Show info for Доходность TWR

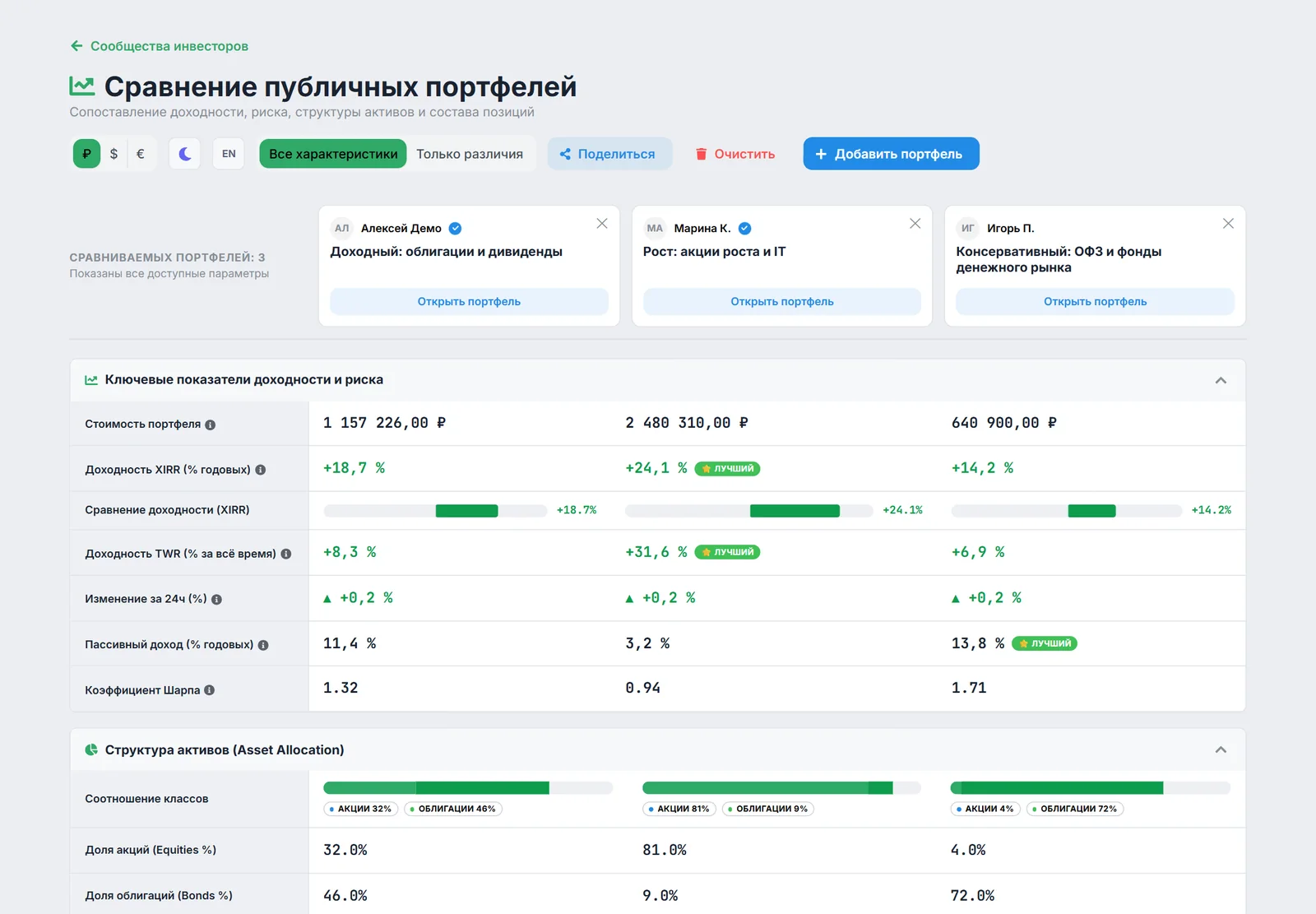[x=286, y=554]
